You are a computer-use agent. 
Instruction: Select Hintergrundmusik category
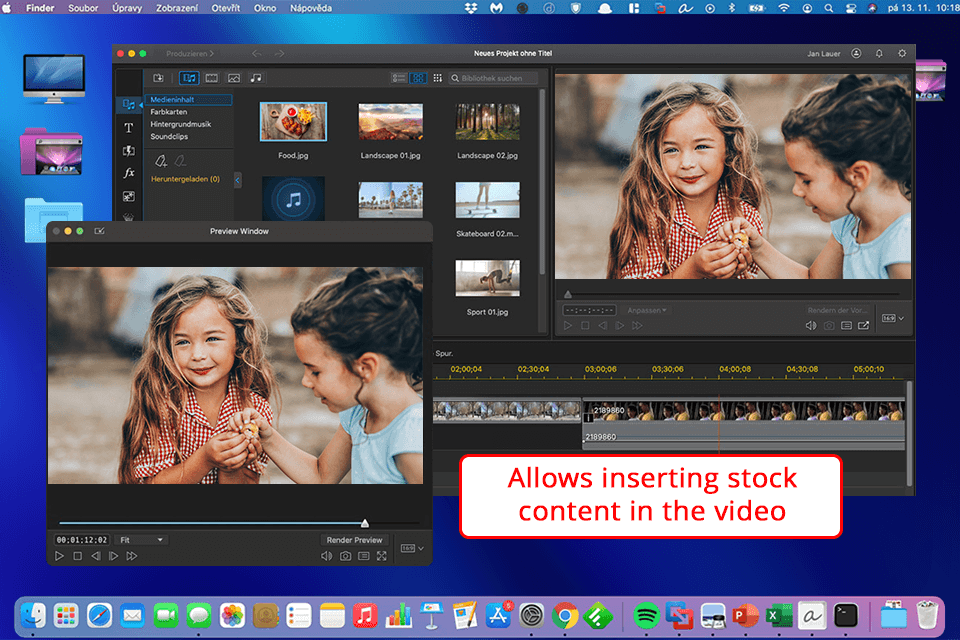pos(181,124)
